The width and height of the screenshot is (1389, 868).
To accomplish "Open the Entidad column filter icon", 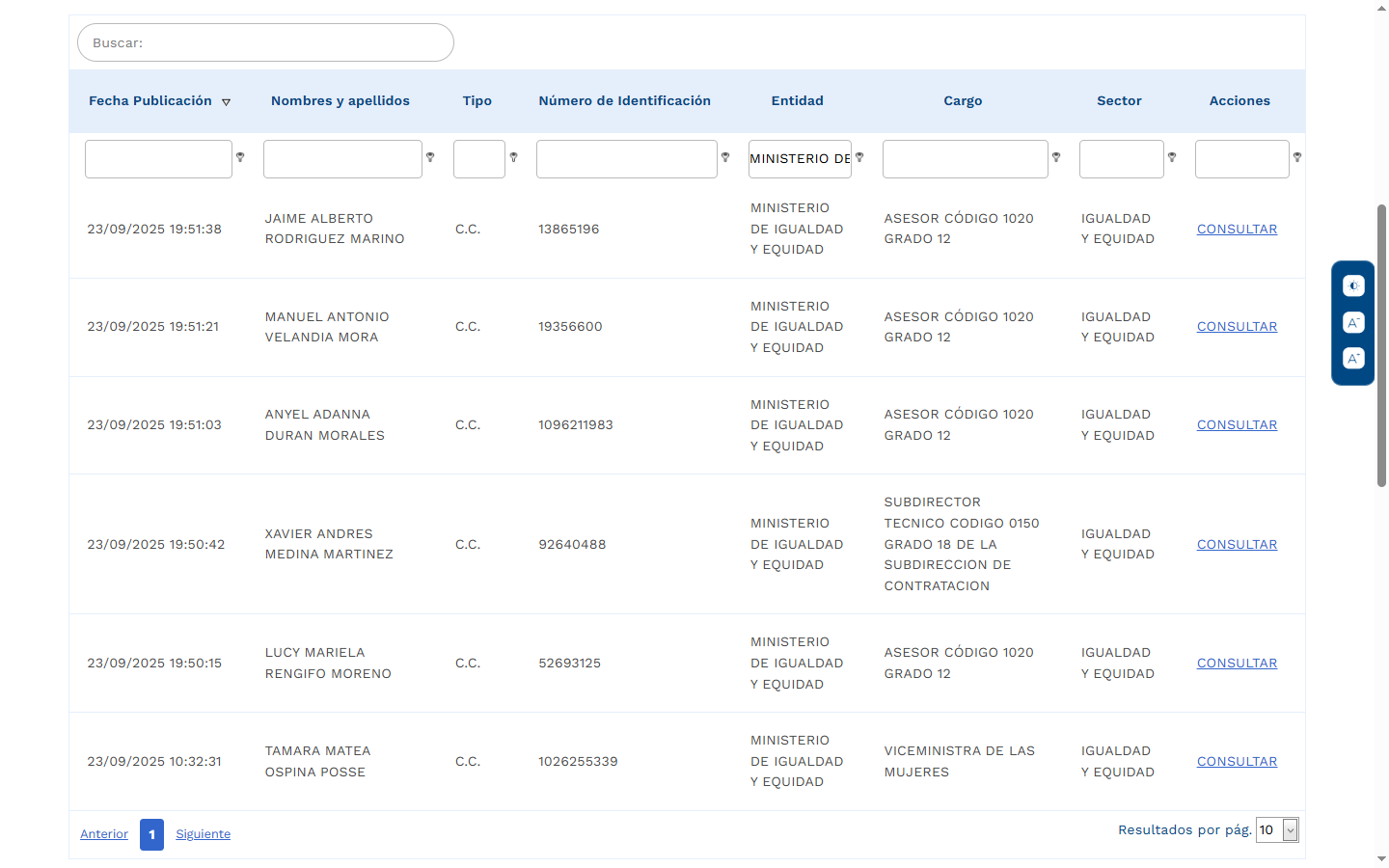I will [x=859, y=157].
